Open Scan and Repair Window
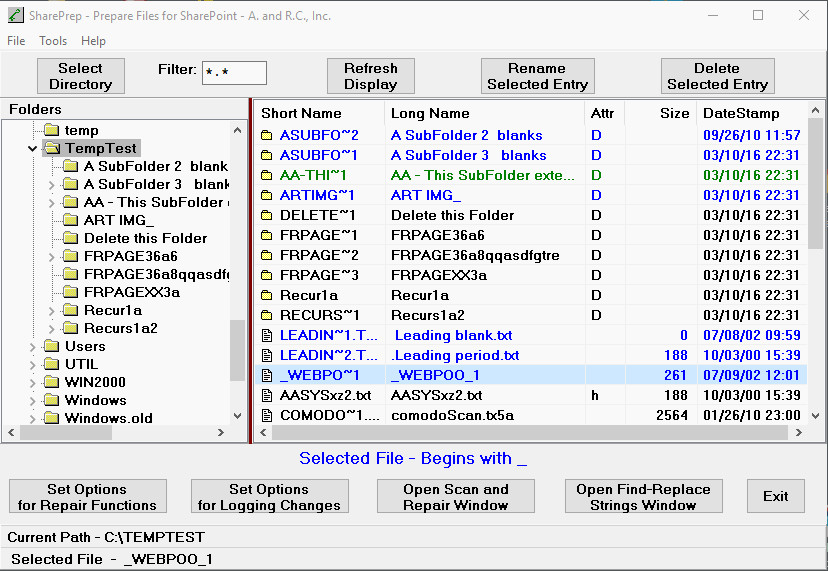828x571 pixels. tap(456, 497)
